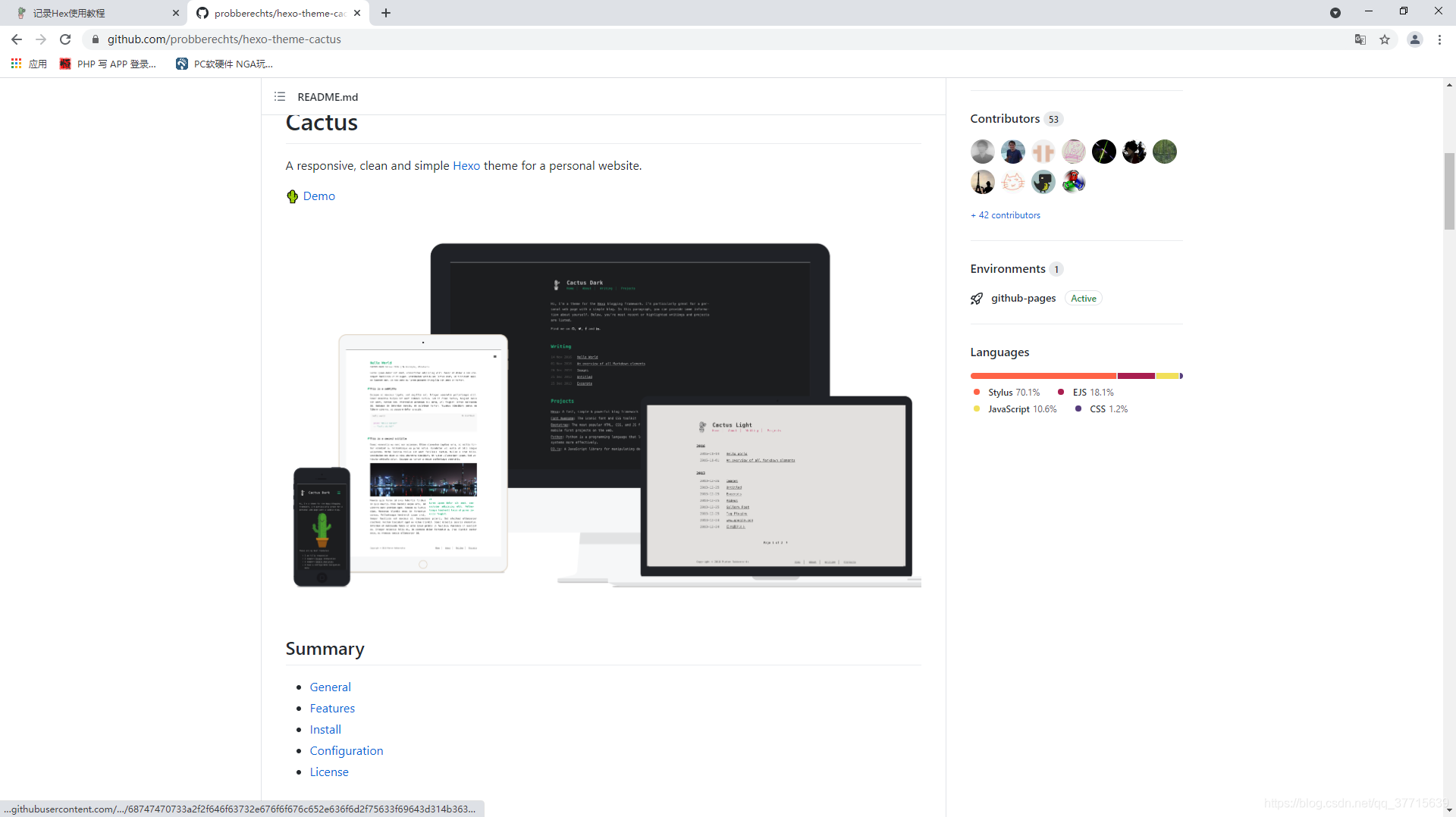Open a new browser tab

coord(386,13)
